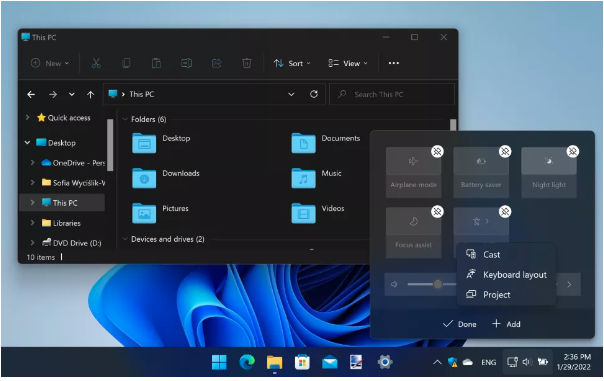Open the Mail app from taskbar
Screen dimensions: 604x381
tap(330, 363)
